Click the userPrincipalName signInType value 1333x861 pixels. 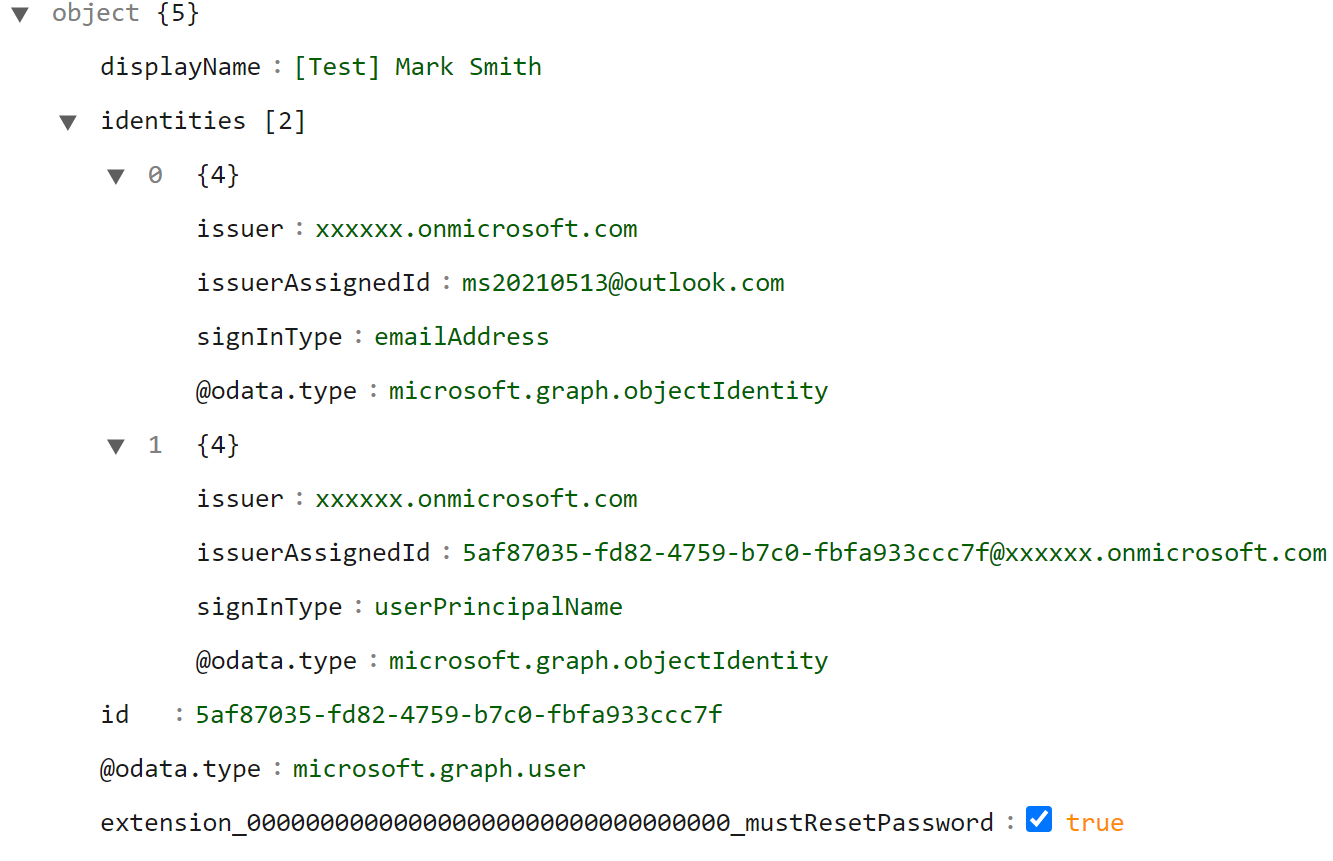[x=498, y=606]
